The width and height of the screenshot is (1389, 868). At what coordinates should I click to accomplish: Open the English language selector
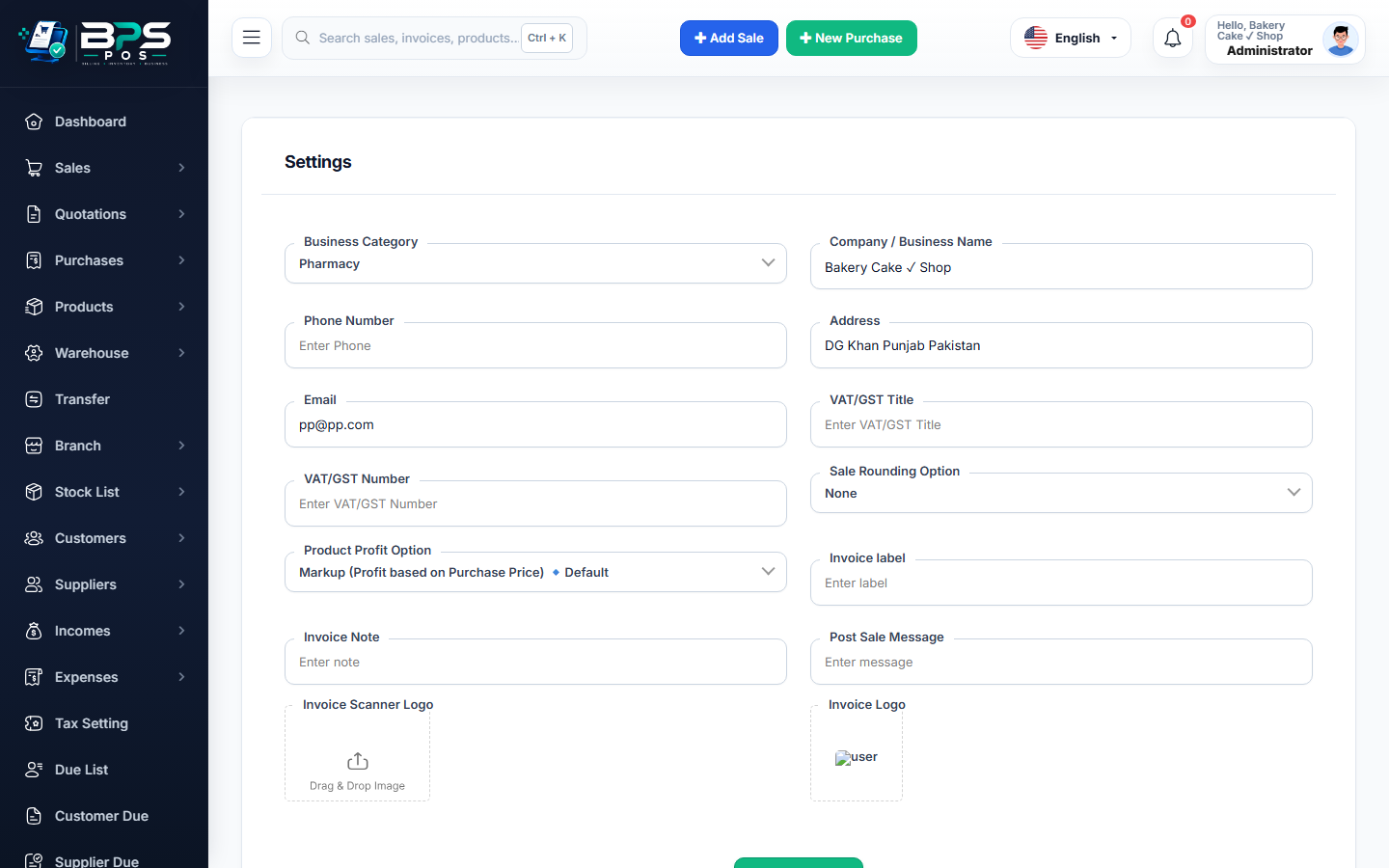(1071, 38)
